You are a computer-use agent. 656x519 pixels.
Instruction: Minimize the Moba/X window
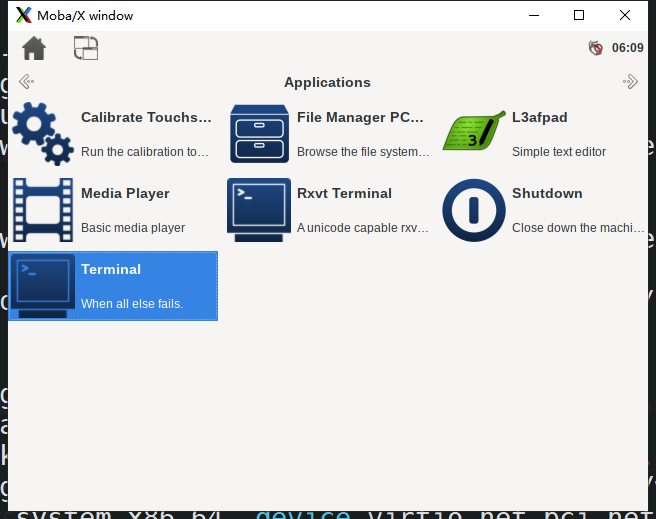tap(534, 15)
